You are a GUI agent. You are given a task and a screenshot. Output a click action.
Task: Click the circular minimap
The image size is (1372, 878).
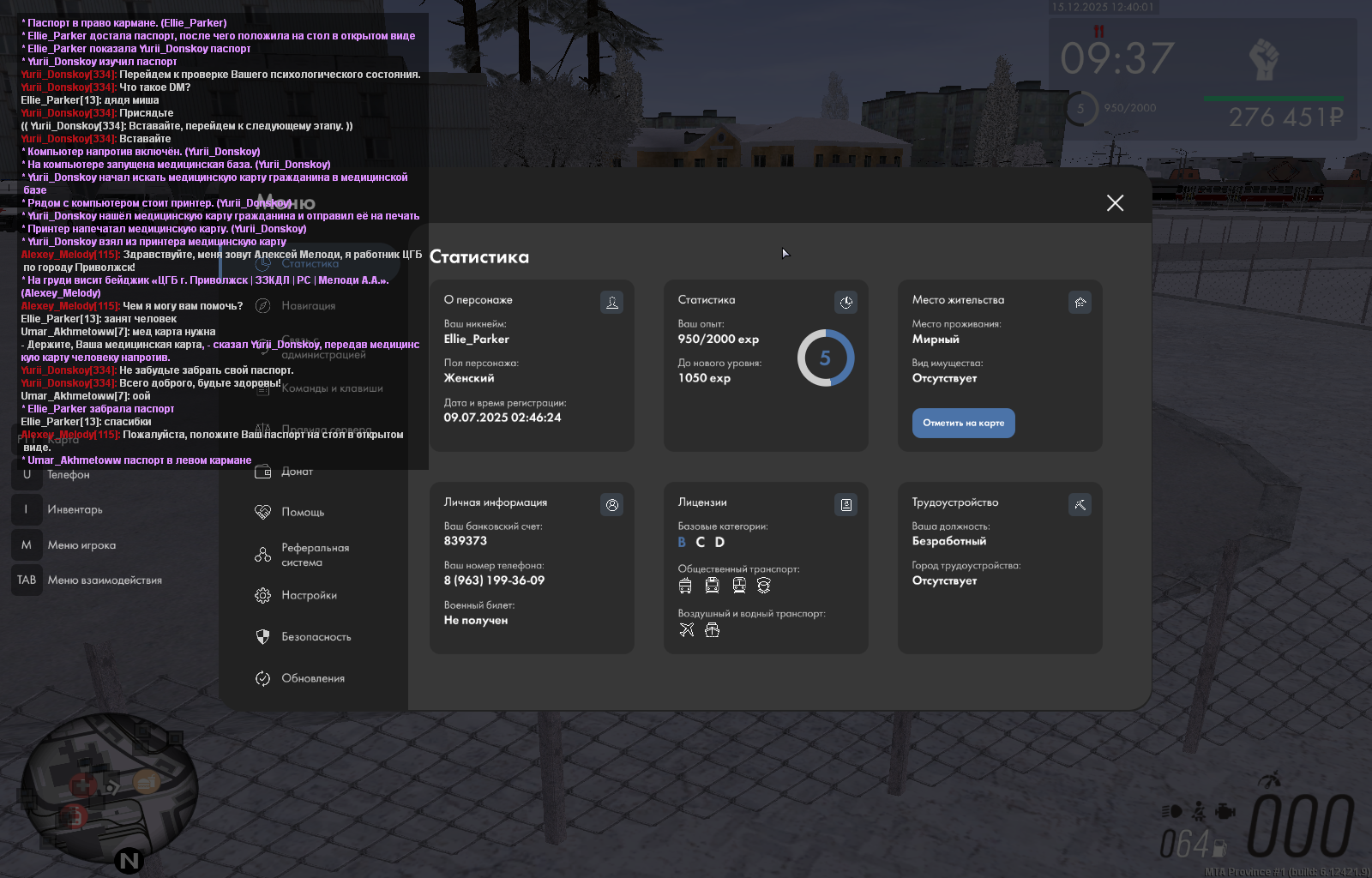click(x=109, y=789)
